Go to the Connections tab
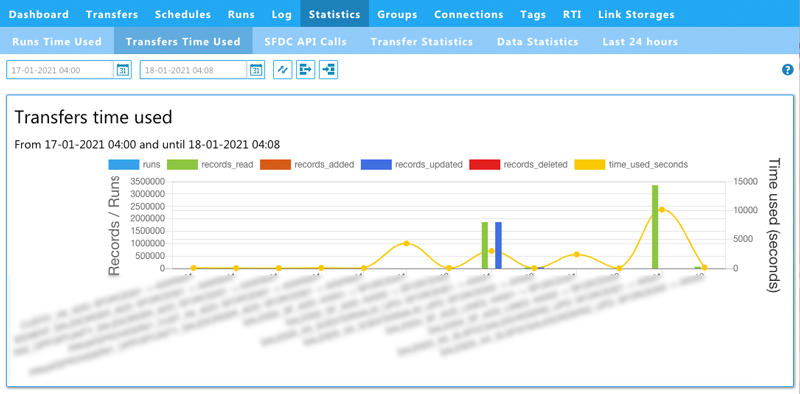Image resolution: width=800 pixels, height=394 pixels. point(469,14)
